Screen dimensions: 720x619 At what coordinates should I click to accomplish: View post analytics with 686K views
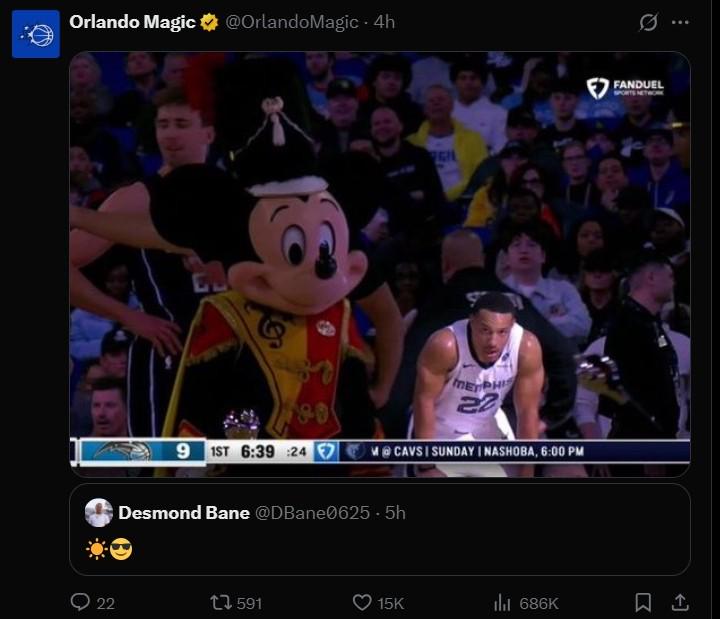click(503, 602)
